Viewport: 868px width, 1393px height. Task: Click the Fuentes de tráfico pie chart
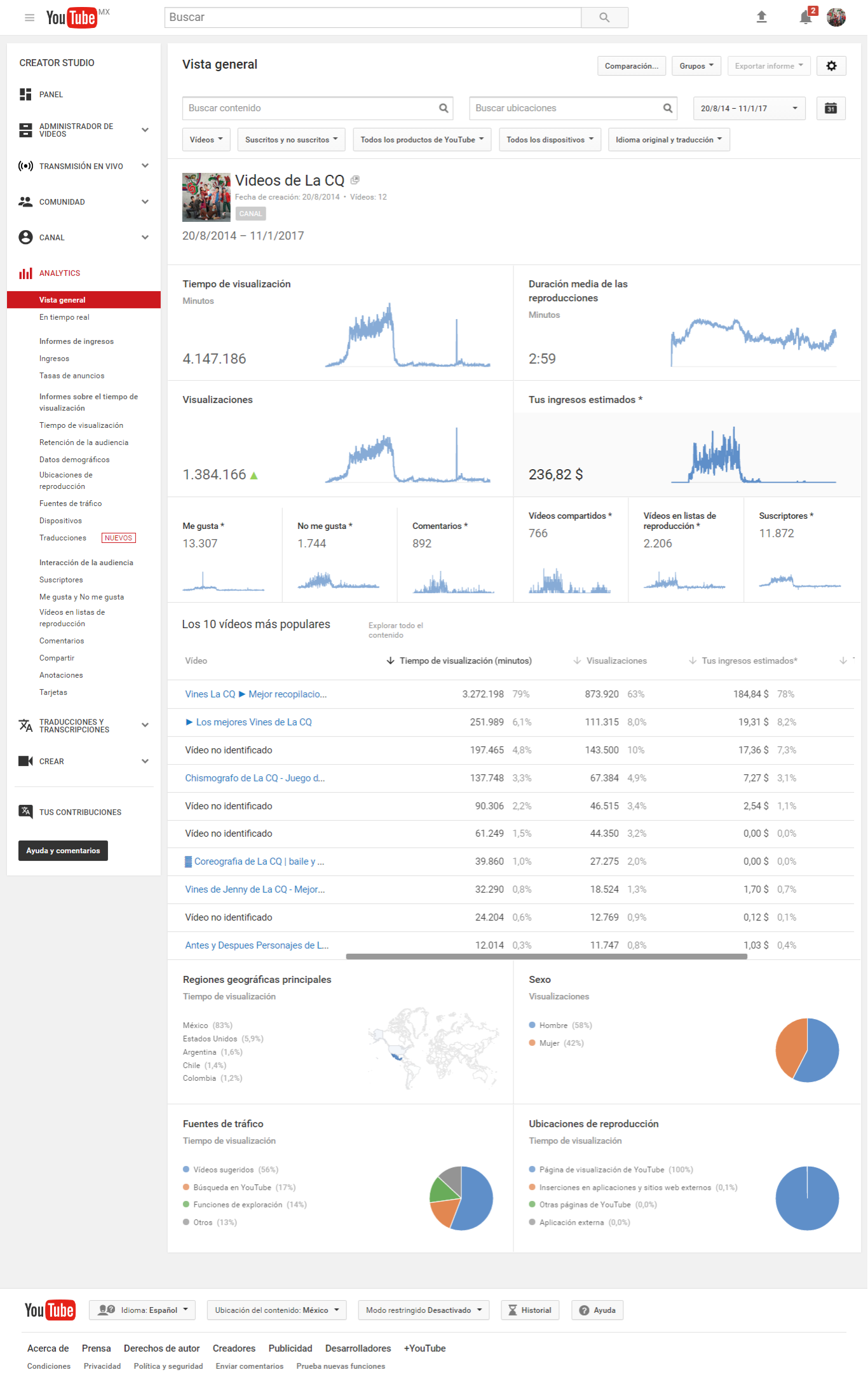pos(461,1198)
